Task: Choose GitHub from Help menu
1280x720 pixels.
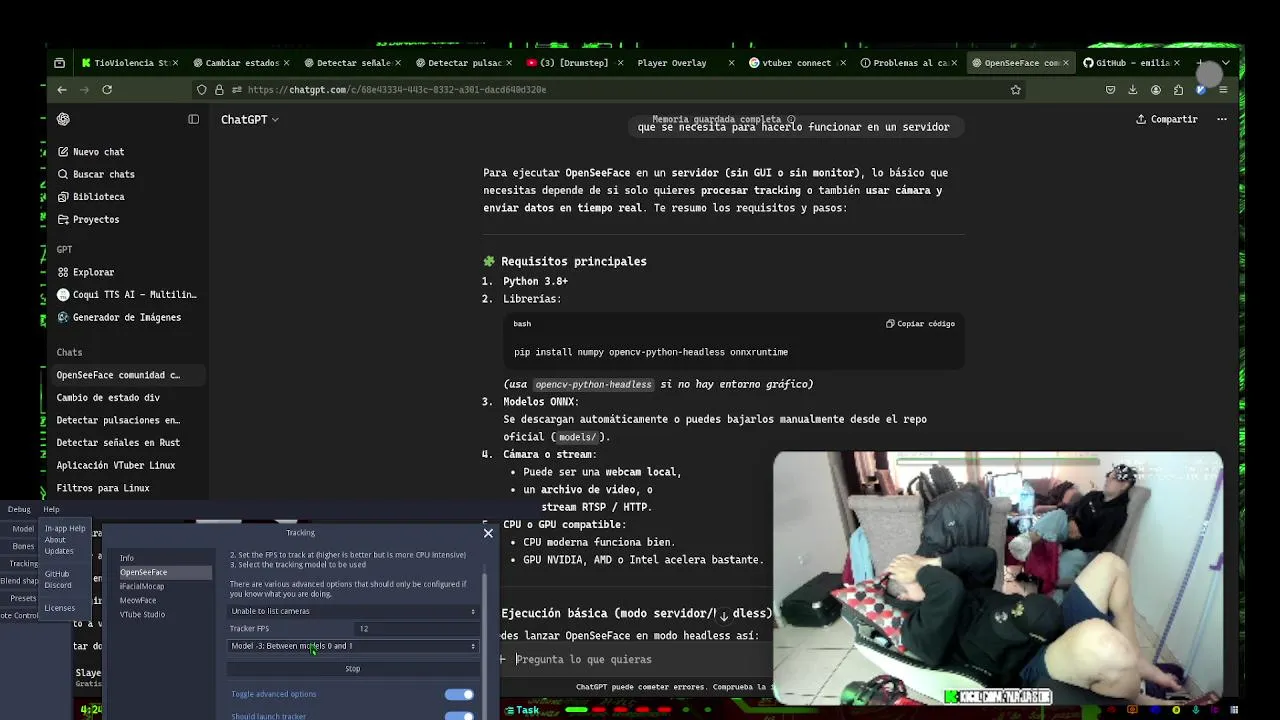Action: pos(57,575)
